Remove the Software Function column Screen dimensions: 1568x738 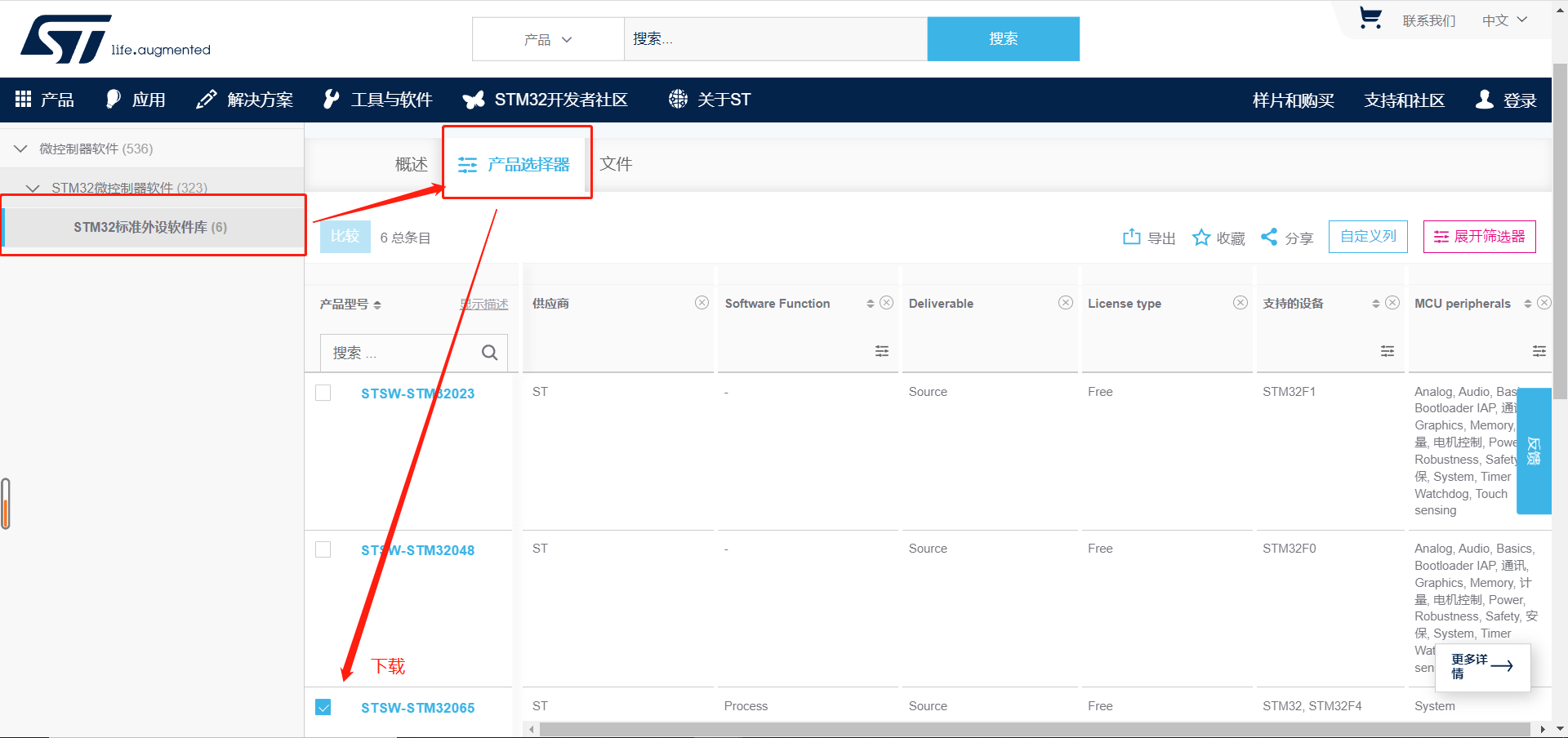[x=886, y=303]
